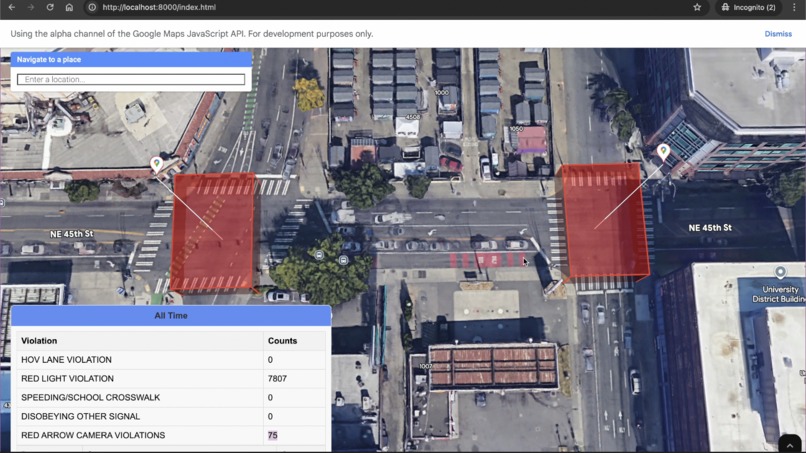Dismiss the Google Maps API notice
Screen dimensions: 806x453
click(x=778, y=34)
